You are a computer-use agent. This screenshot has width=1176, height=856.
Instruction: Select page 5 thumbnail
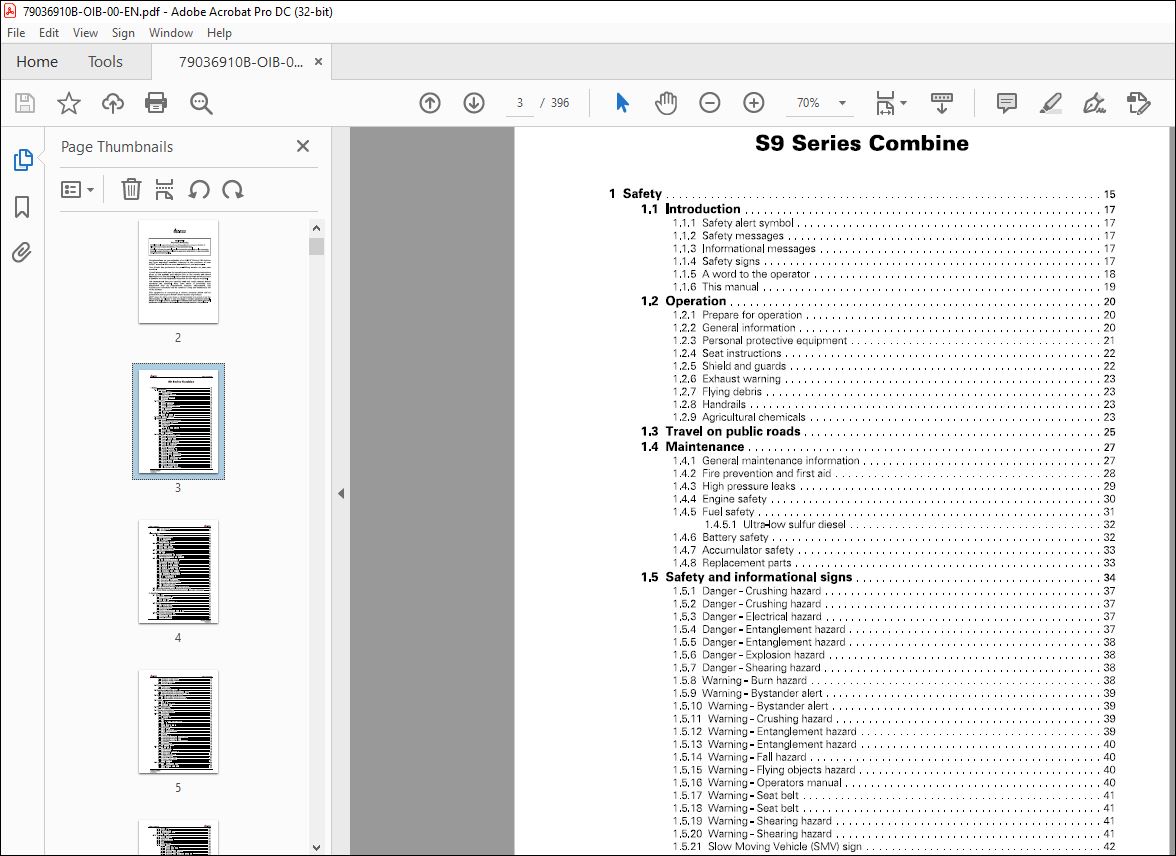(178, 722)
